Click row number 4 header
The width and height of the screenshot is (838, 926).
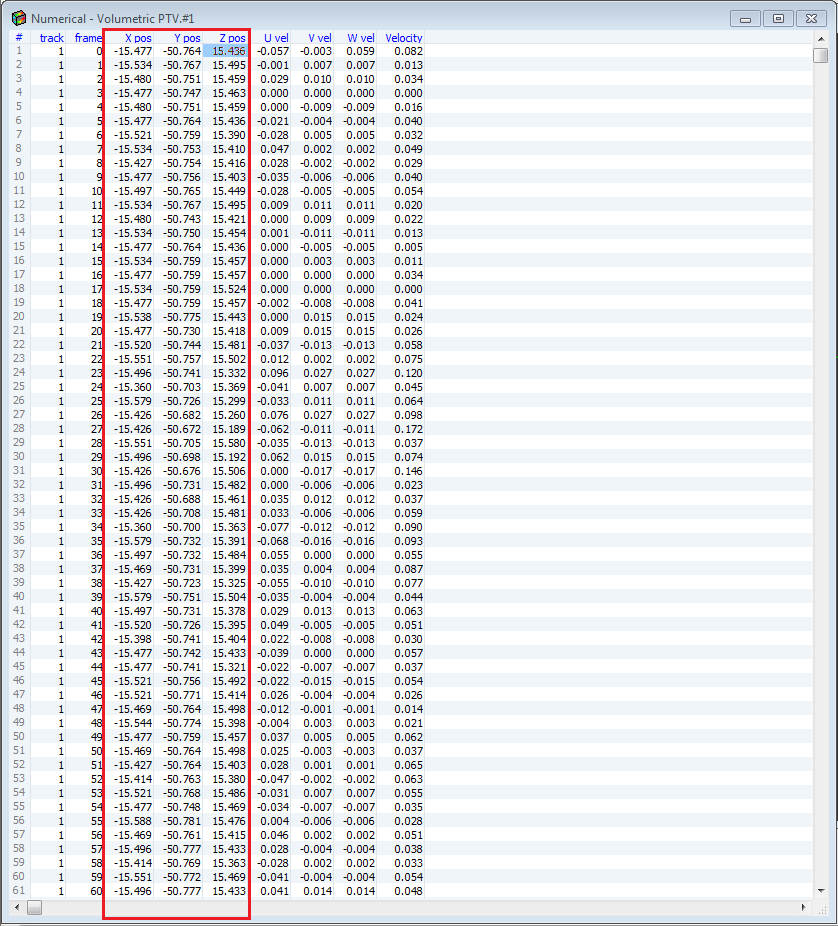pyautogui.click(x=19, y=93)
